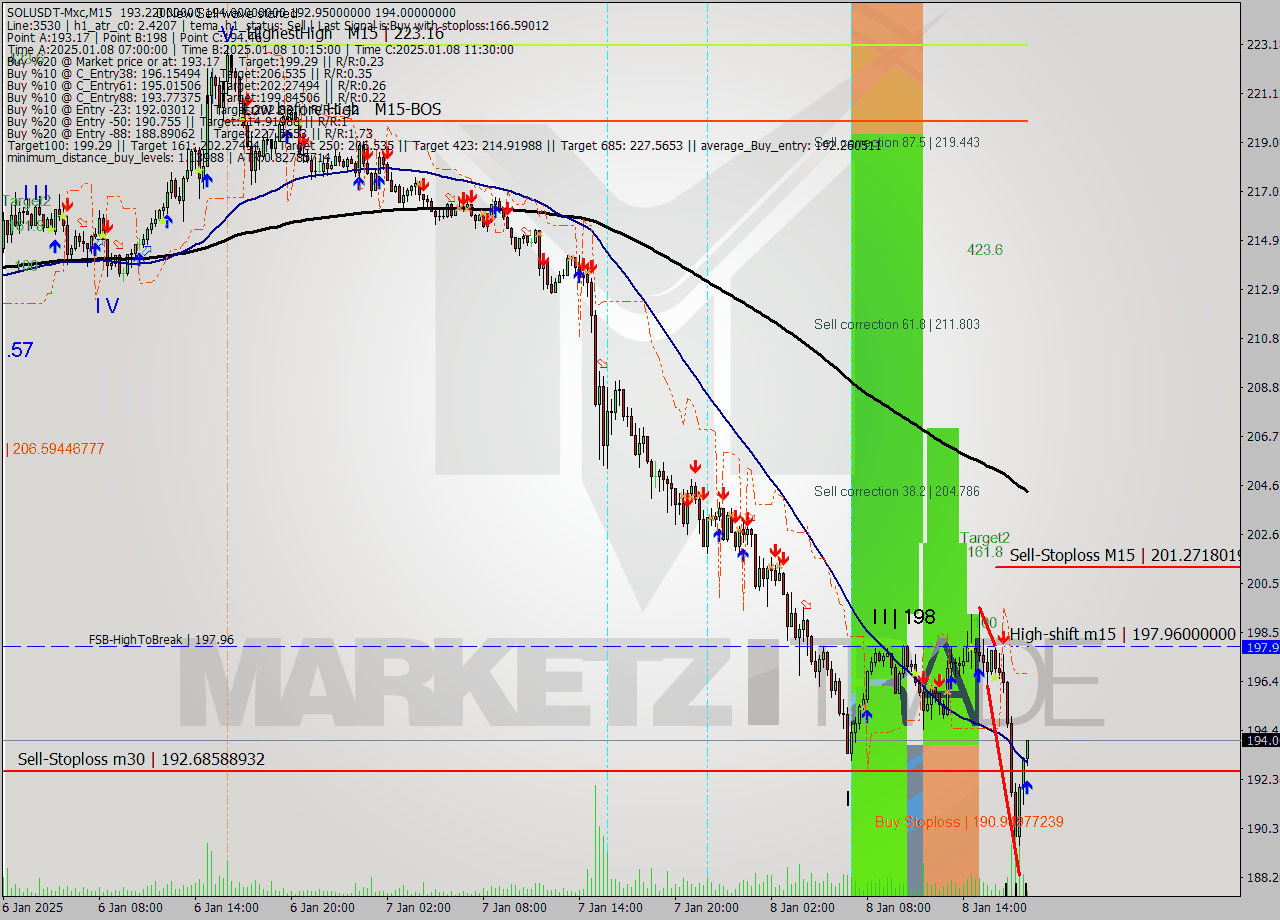Click the '6 Jan 14:00' time axis label

click(x=226, y=908)
